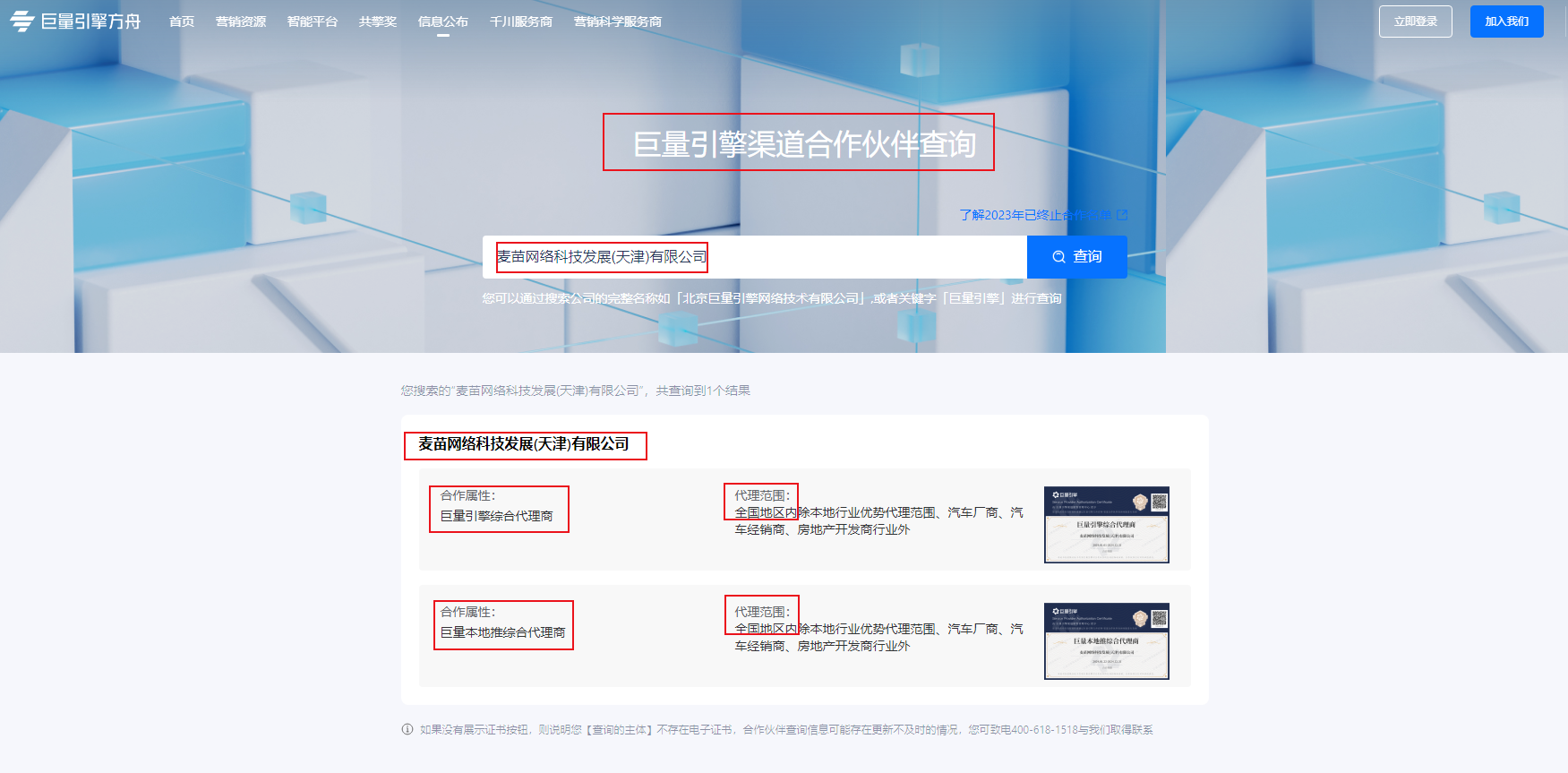Click the search result count text 共查询到1个结果
The width and height of the screenshot is (1568, 773).
point(703,391)
